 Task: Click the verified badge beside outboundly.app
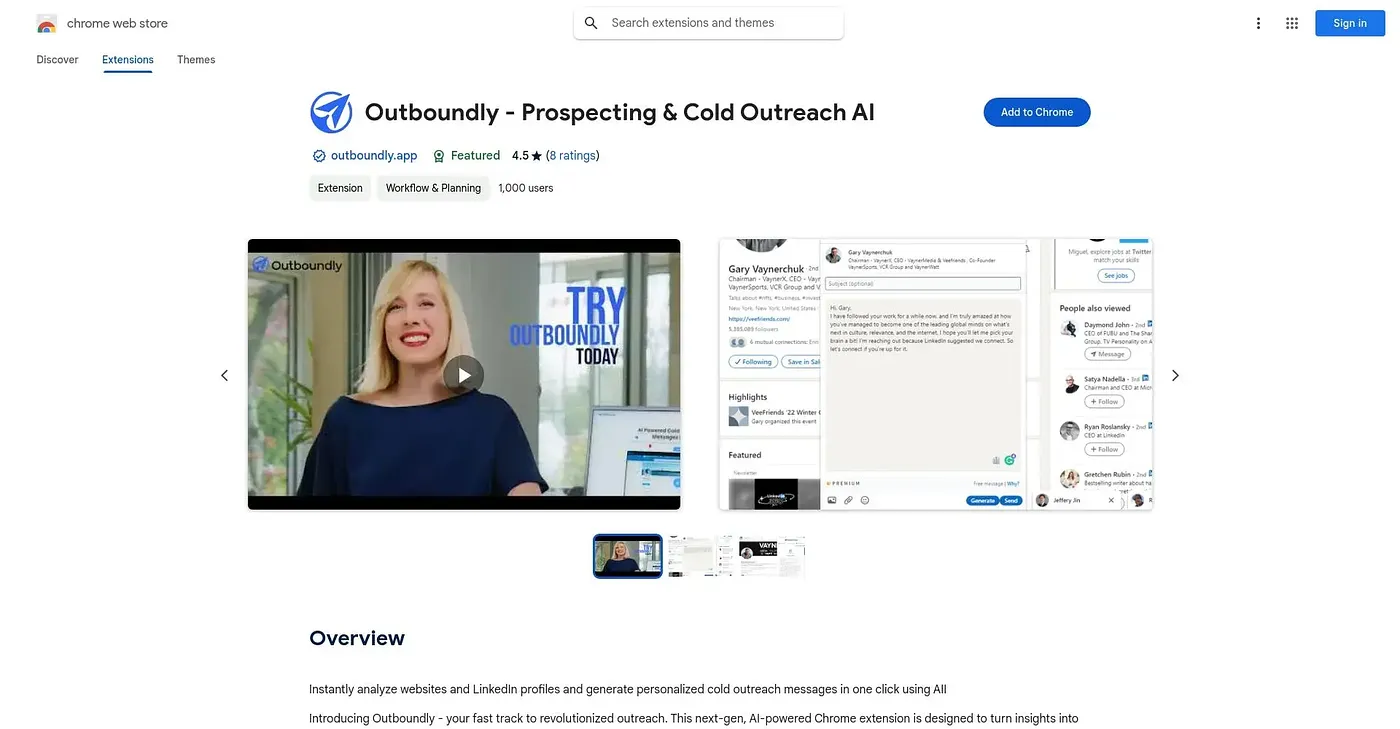pyautogui.click(x=319, y=156)
